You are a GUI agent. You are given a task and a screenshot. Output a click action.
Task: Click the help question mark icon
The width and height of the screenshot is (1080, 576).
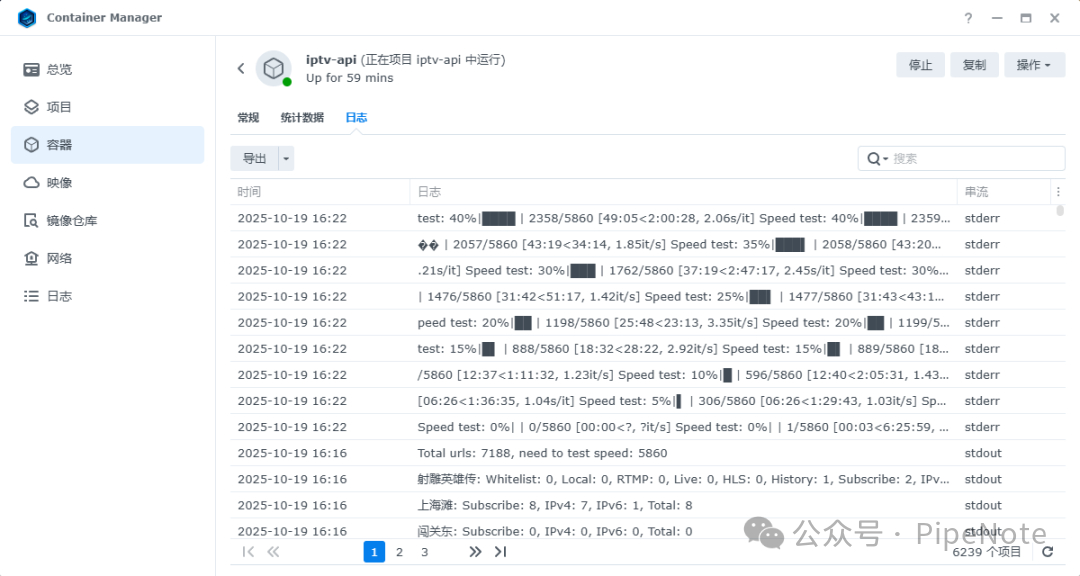(x=968, y=18)
